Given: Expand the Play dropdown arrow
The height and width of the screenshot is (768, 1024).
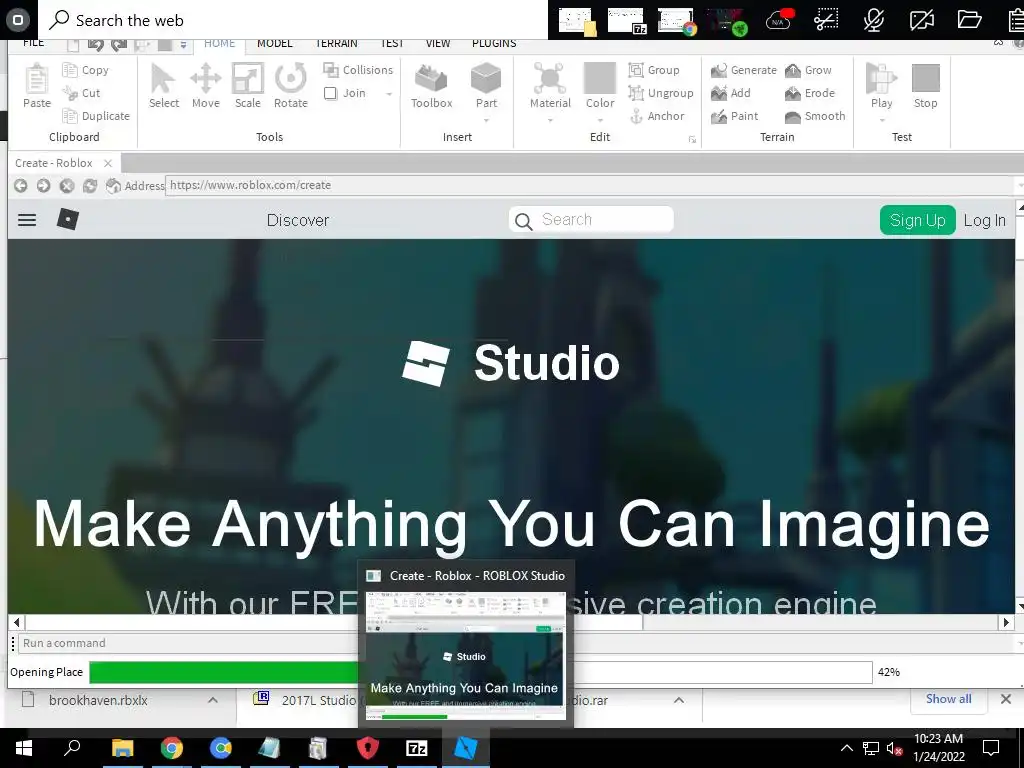Looking at the screenshot, I should [x=882, y=120].
